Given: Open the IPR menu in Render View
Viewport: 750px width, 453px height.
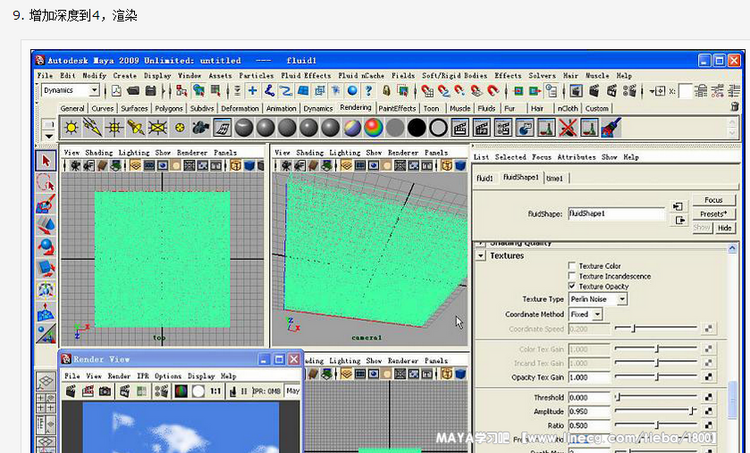Looking at the screenshot, I should point(143,376).
